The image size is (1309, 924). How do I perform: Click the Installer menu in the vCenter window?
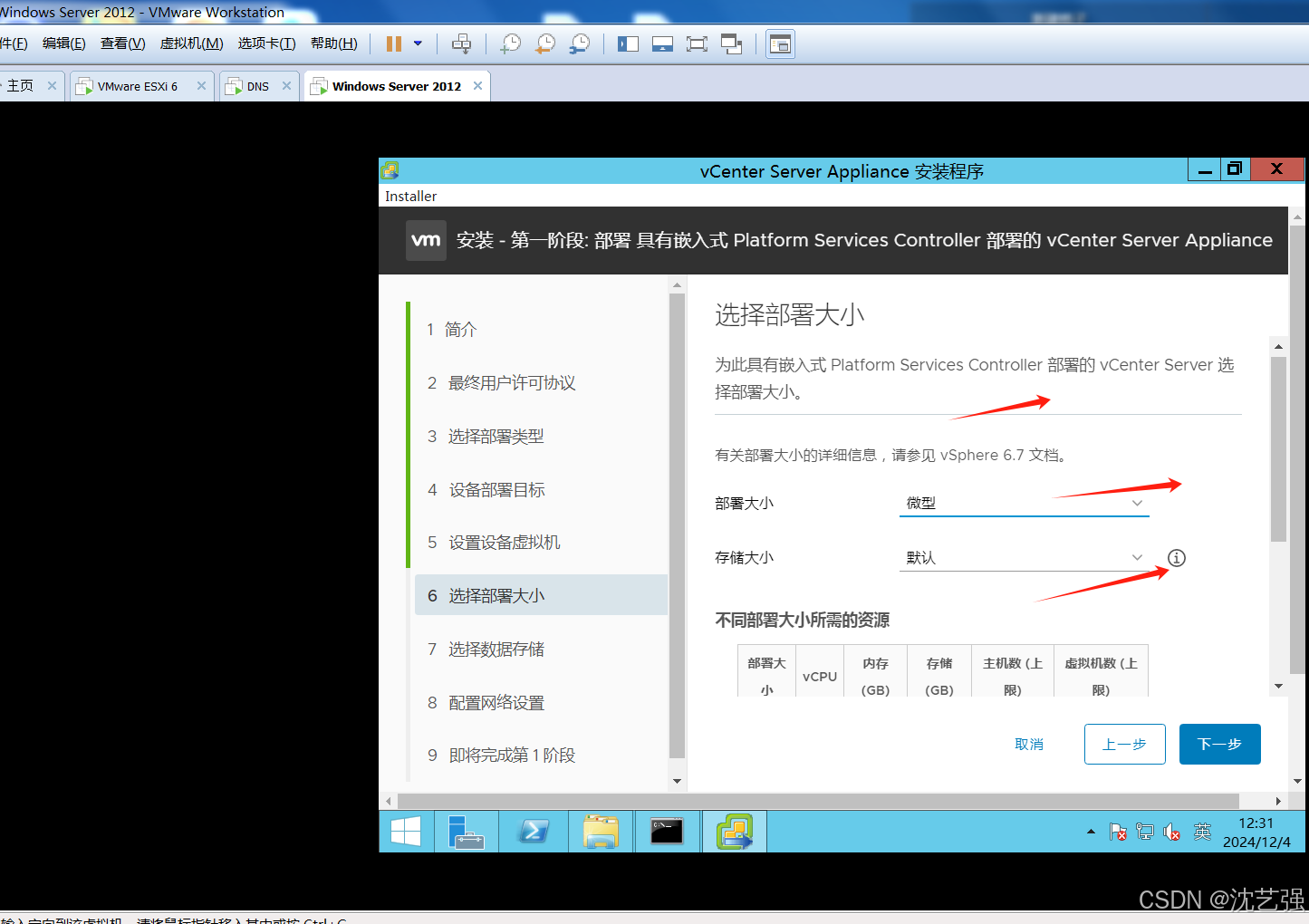(x=410, y=196)
